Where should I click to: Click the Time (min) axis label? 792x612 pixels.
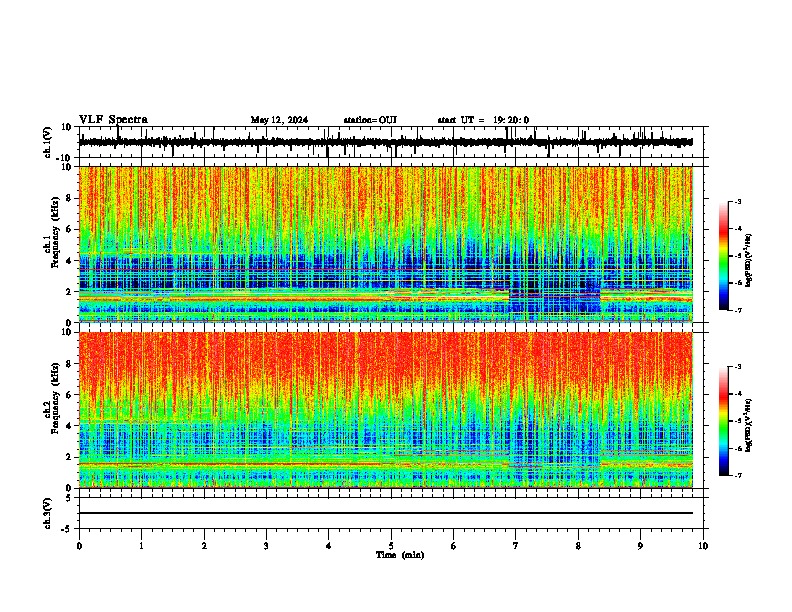(x=400, y=555)
